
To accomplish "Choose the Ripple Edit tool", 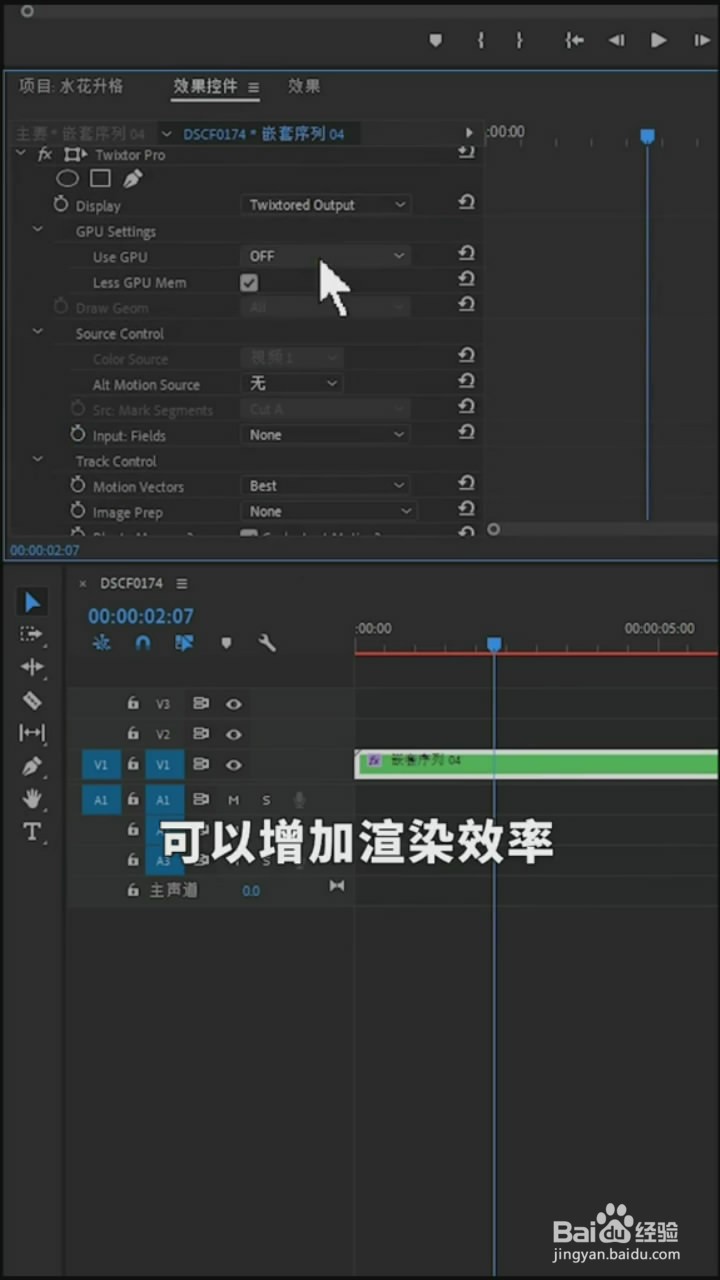I will [32, 667].
